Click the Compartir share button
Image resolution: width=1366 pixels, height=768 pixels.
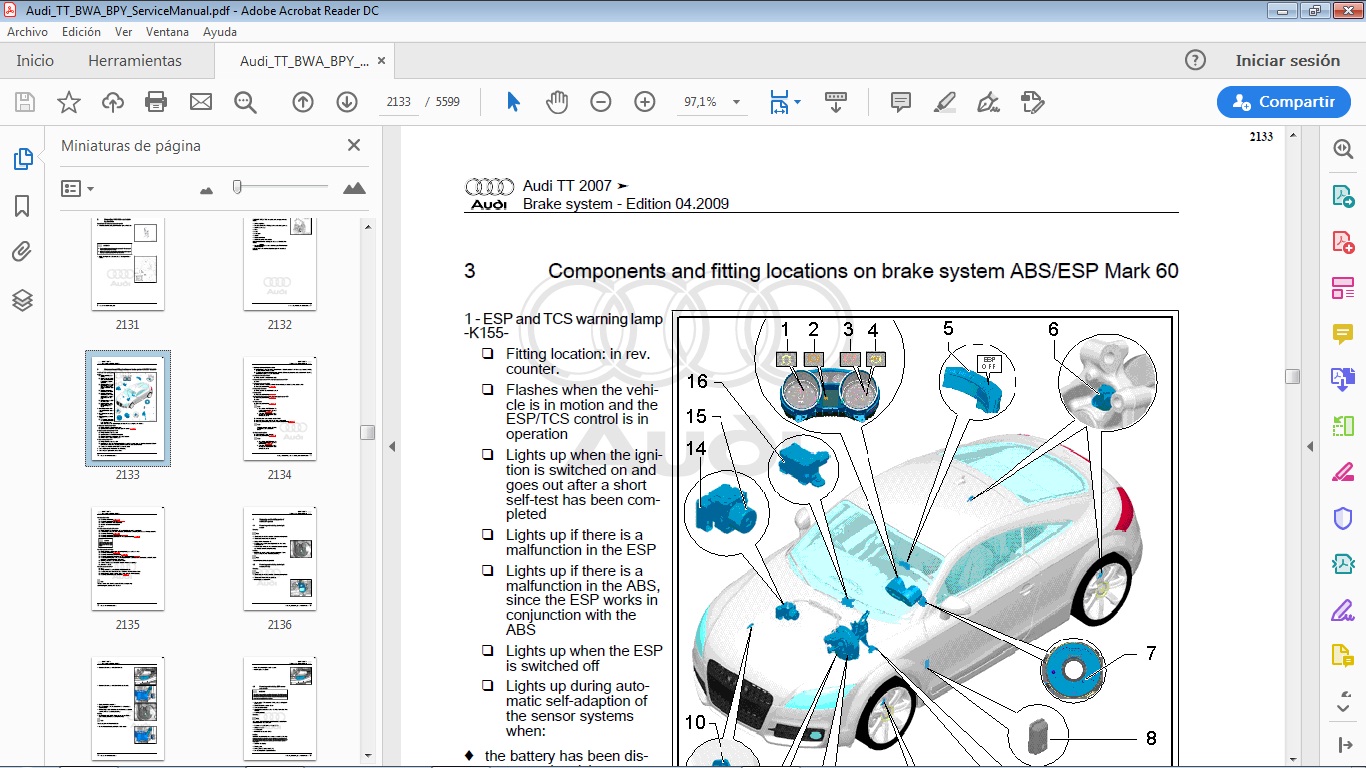pos(1284,102)
